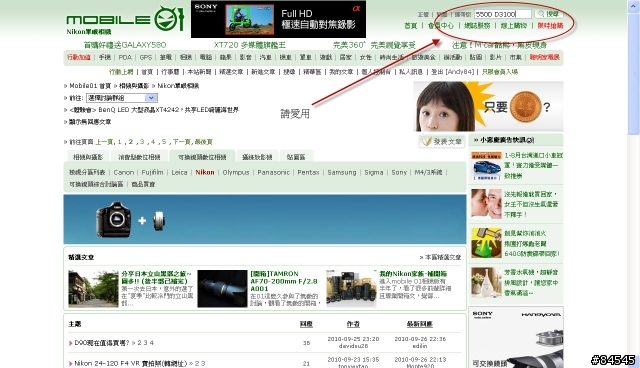This screenshot has height=368, width=640.
Task: Select the Pentax sub-forum
Action: tap(308, 173)
